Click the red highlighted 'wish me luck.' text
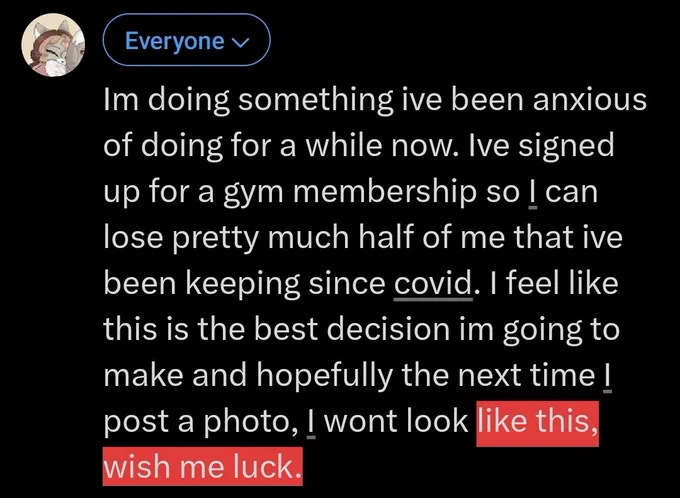The height and width of the screenshot is (498, 680). tap(203, 466)
